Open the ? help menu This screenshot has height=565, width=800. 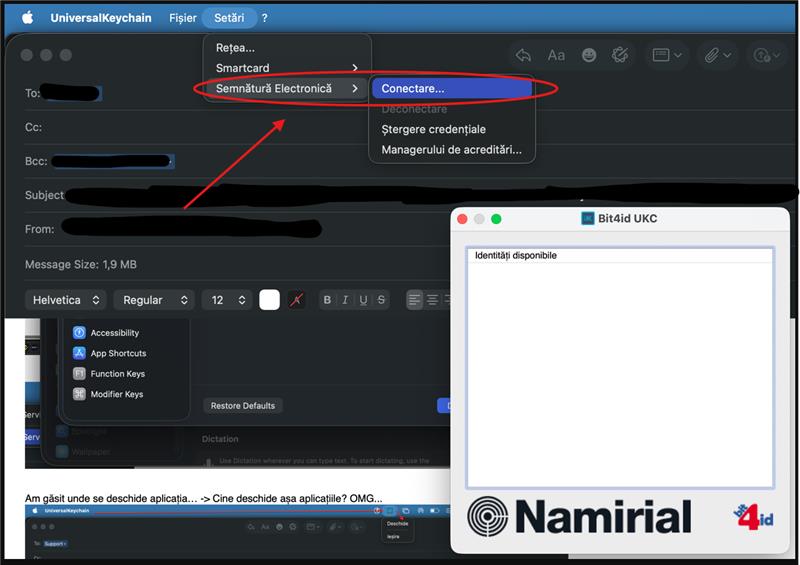coord(264,18)
